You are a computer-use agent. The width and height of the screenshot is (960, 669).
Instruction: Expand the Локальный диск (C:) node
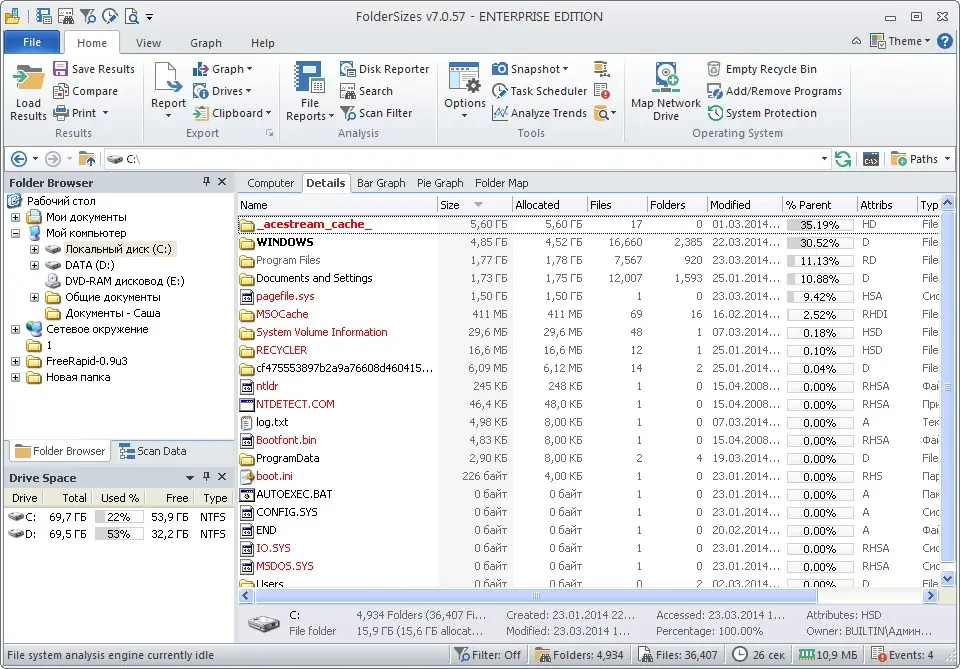tap(34, 249)
